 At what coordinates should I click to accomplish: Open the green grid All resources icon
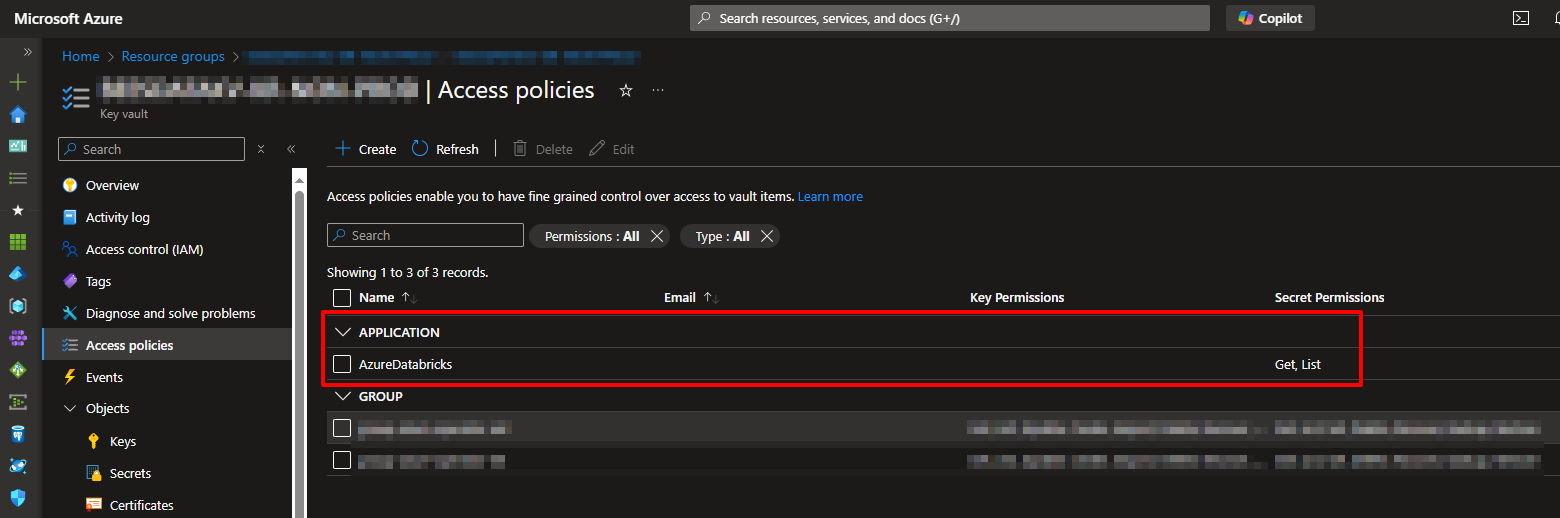coord(17,242)
